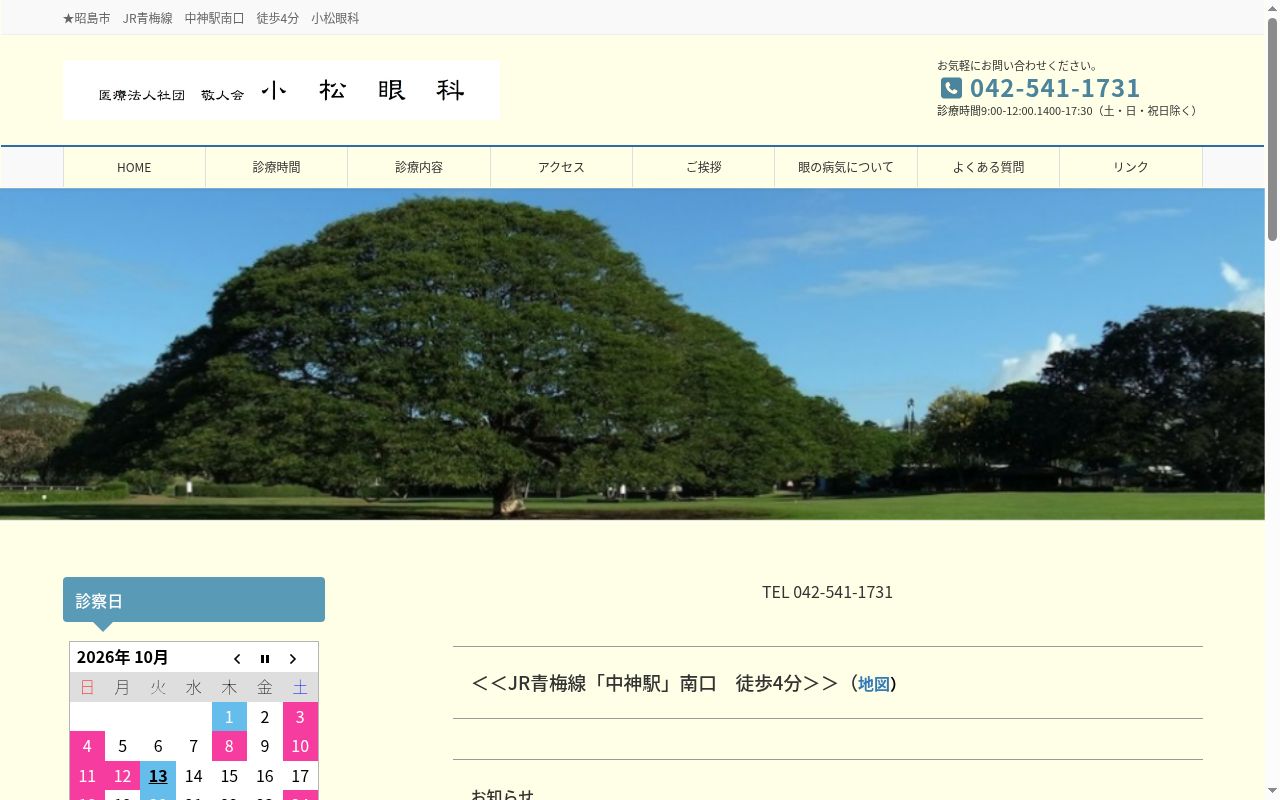Viewport: 1280px width, 800px height.
Task: Open the 診療内容 menu item
Action: tap(419, 167)
